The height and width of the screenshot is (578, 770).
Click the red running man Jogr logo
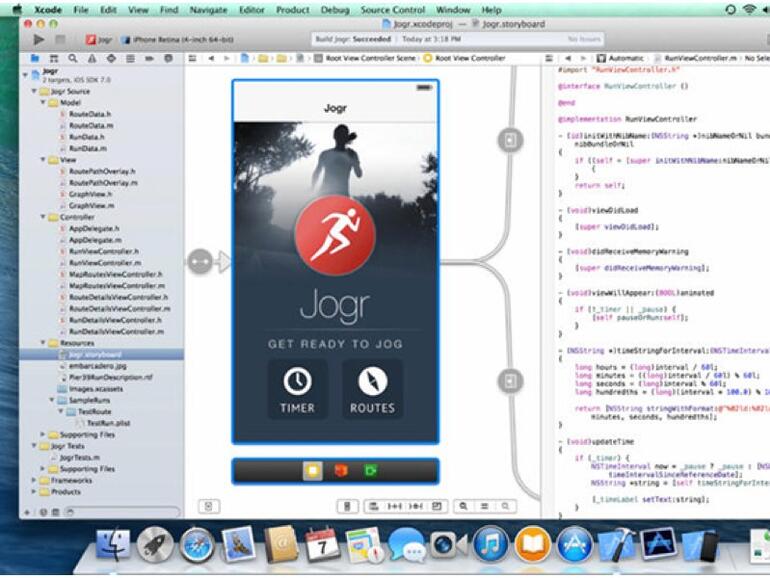(335, 236)
